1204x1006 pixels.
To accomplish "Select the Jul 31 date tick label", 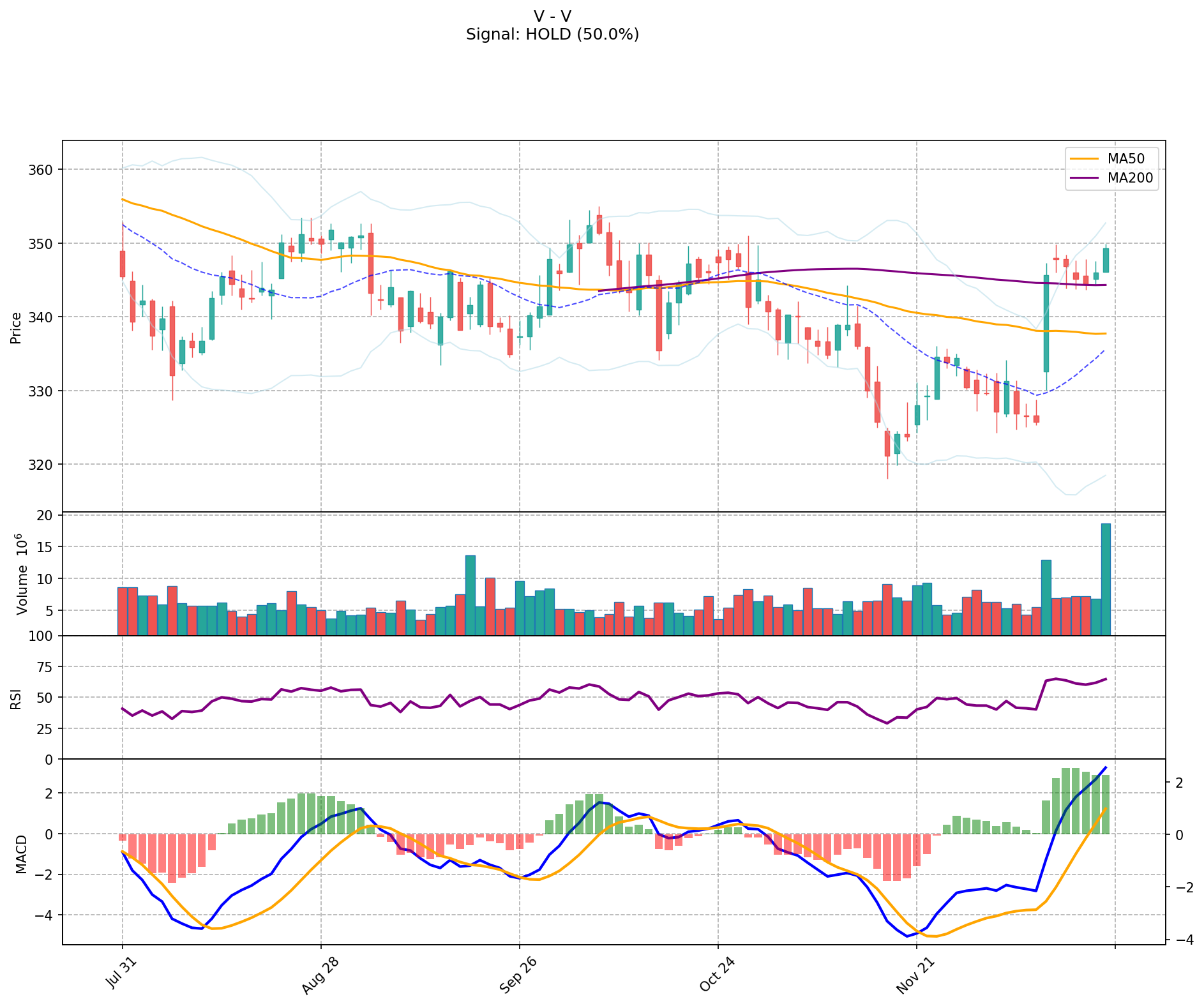I will coord(122,973).
